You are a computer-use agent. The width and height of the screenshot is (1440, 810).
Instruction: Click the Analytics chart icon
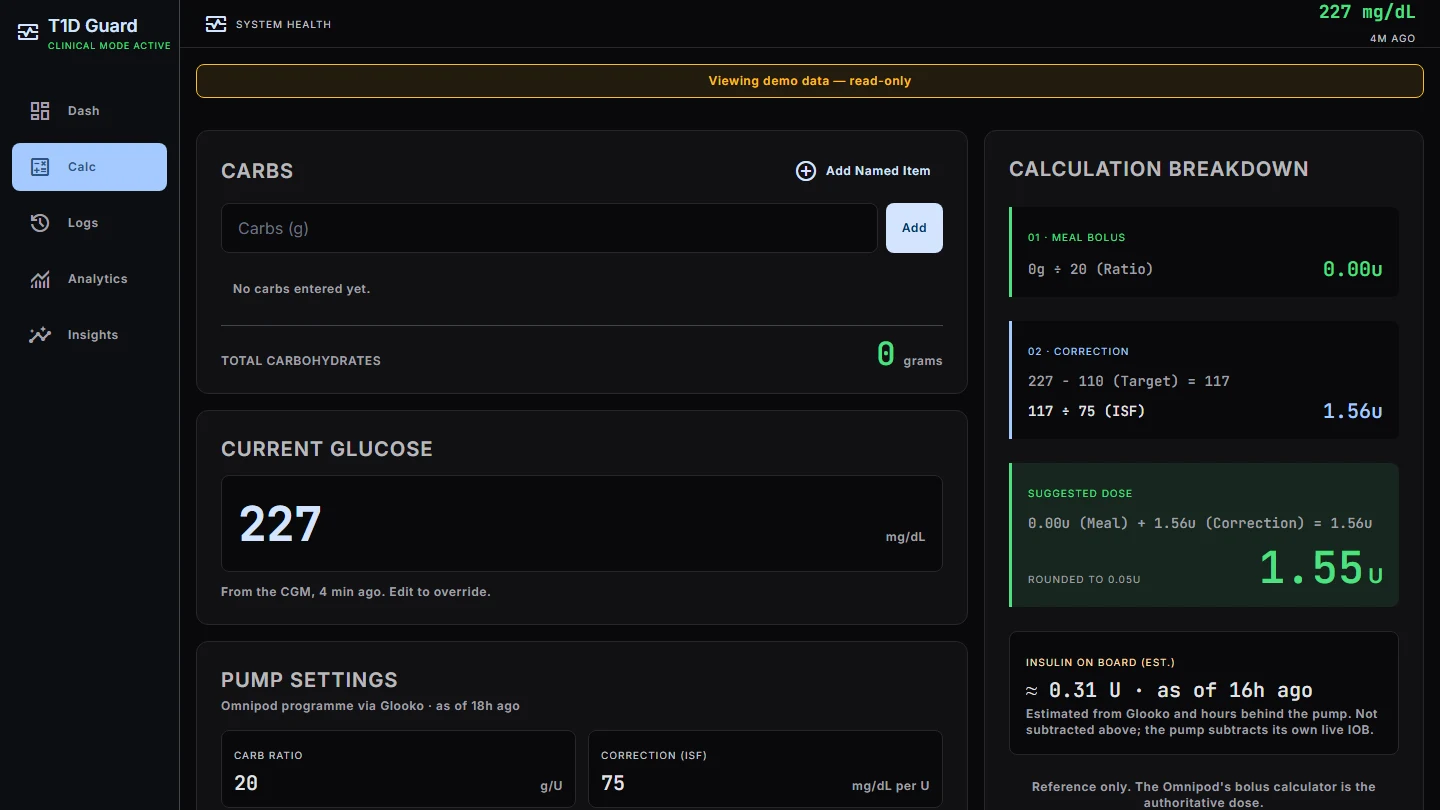[x=40, y=279]
